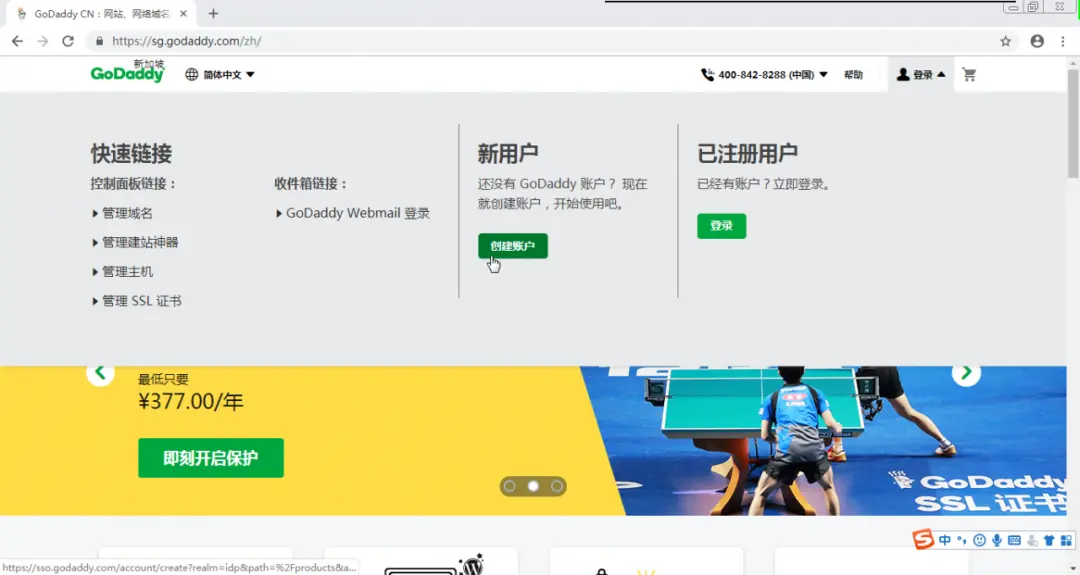The width and height of the screenshot is (1080, 575).
Task: Expand the 简体中文 language dropdown
Action: pyautogui.click(x=229, y=74)
